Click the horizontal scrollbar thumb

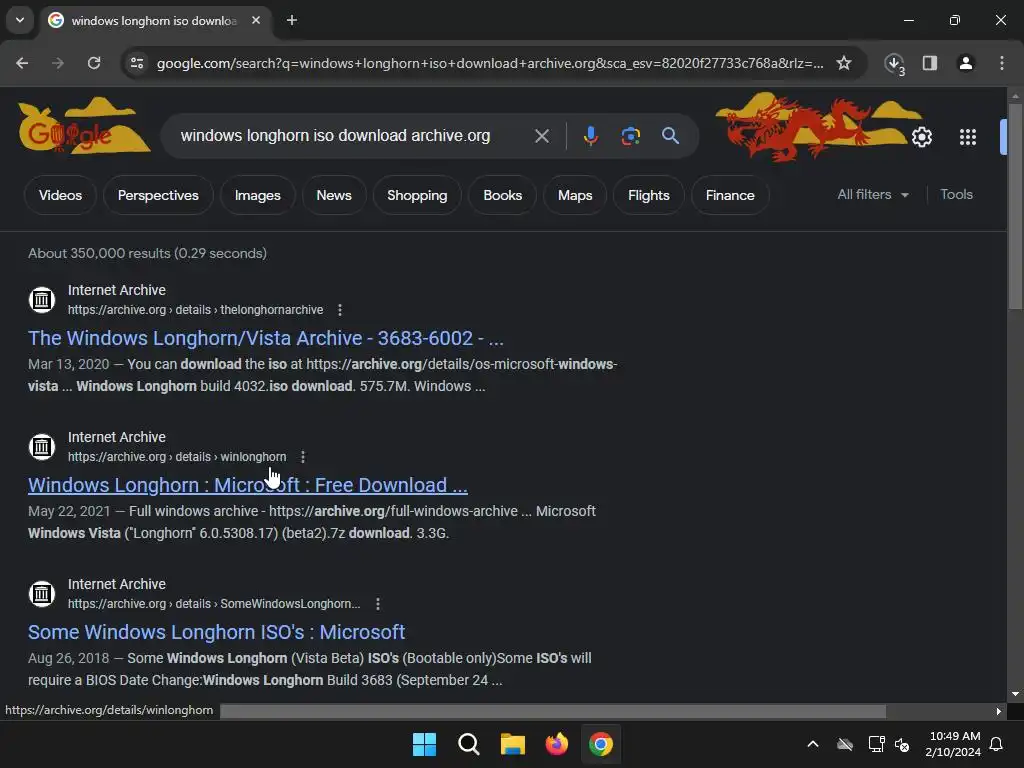pyautogui.click(x=552, y=711)
